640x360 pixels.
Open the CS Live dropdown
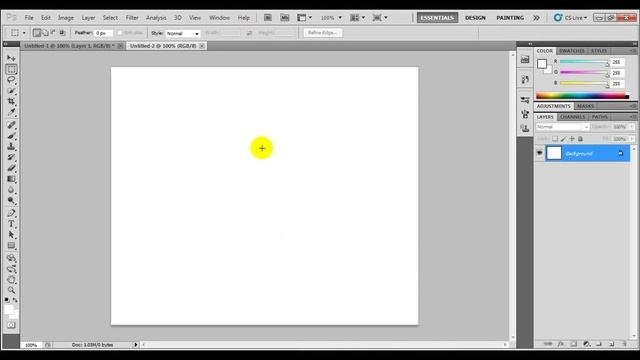click(571, 18)
